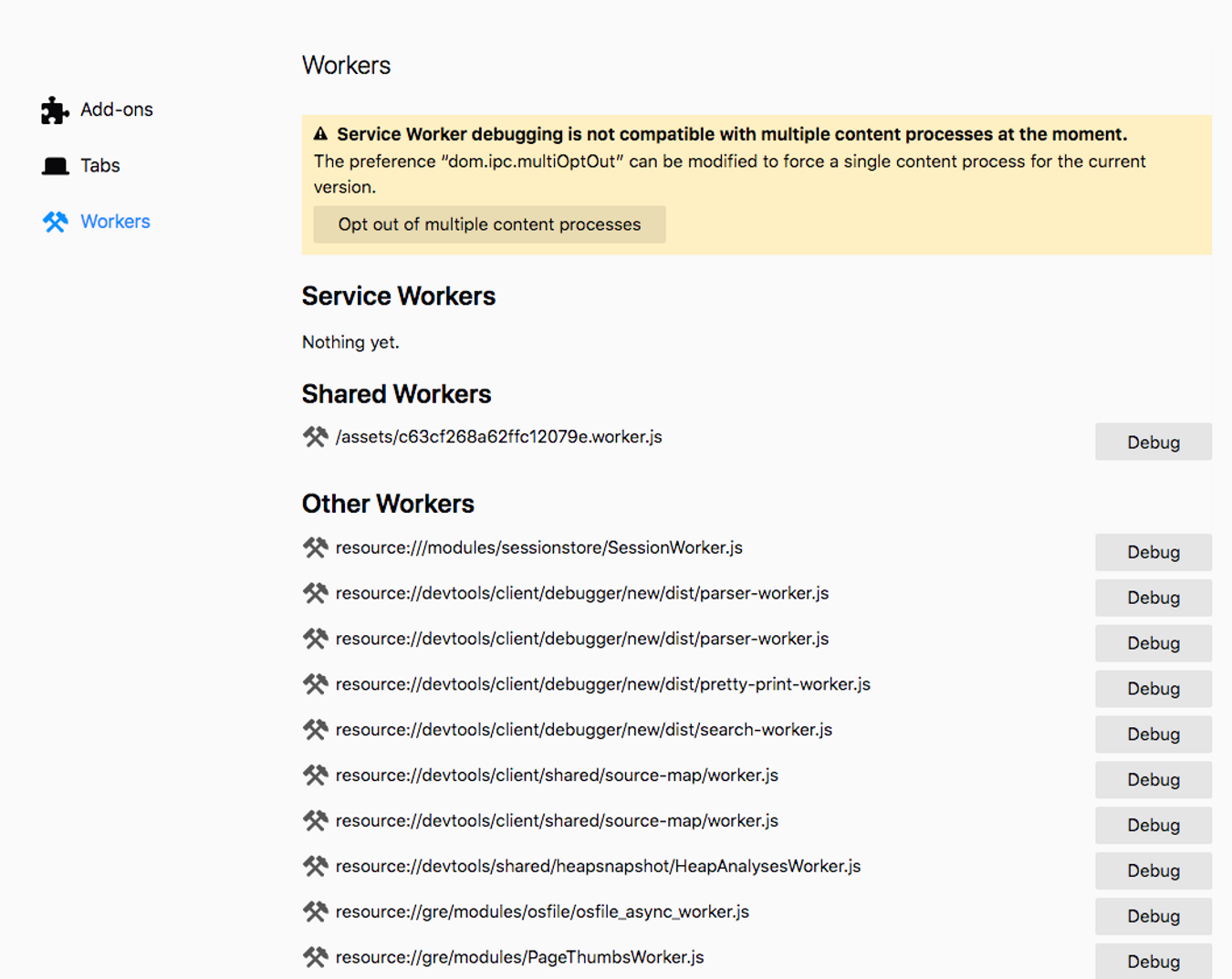Click the worker icon next to the shared worker
Image resolution: width=1232 pixels, height=979 pixels.
[x=313, y=437]
